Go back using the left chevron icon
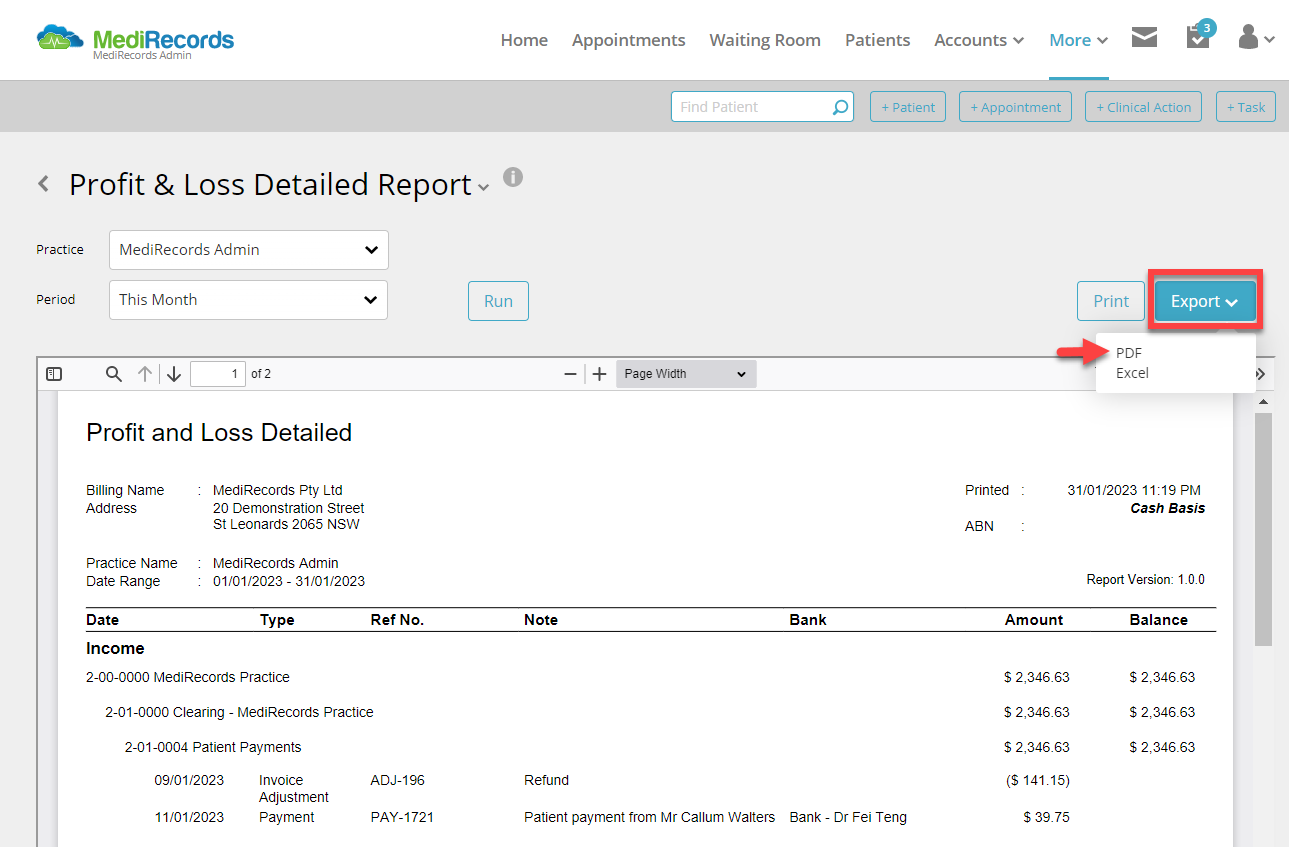 43,184
